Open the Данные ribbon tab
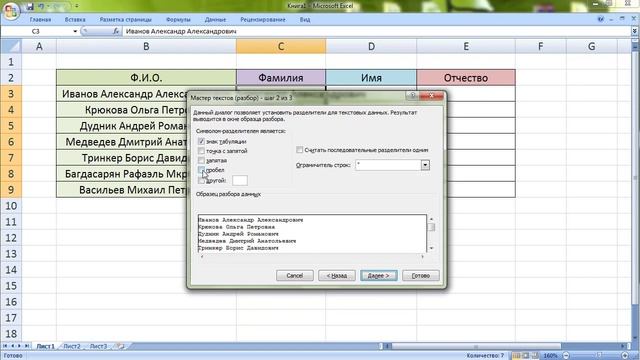640x360 pixels. 216,20
